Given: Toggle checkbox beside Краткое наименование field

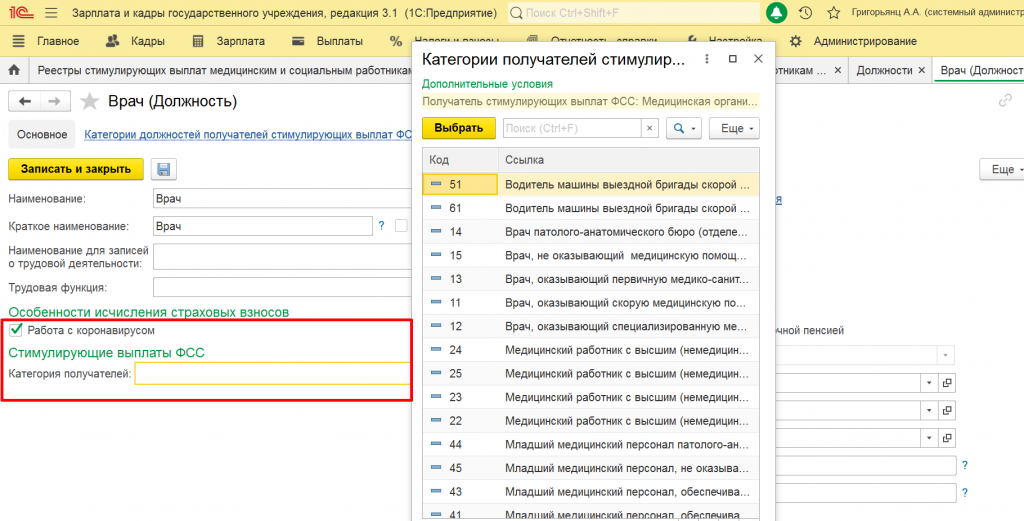Looking at the screenshot, I should [x=401, y=226].
